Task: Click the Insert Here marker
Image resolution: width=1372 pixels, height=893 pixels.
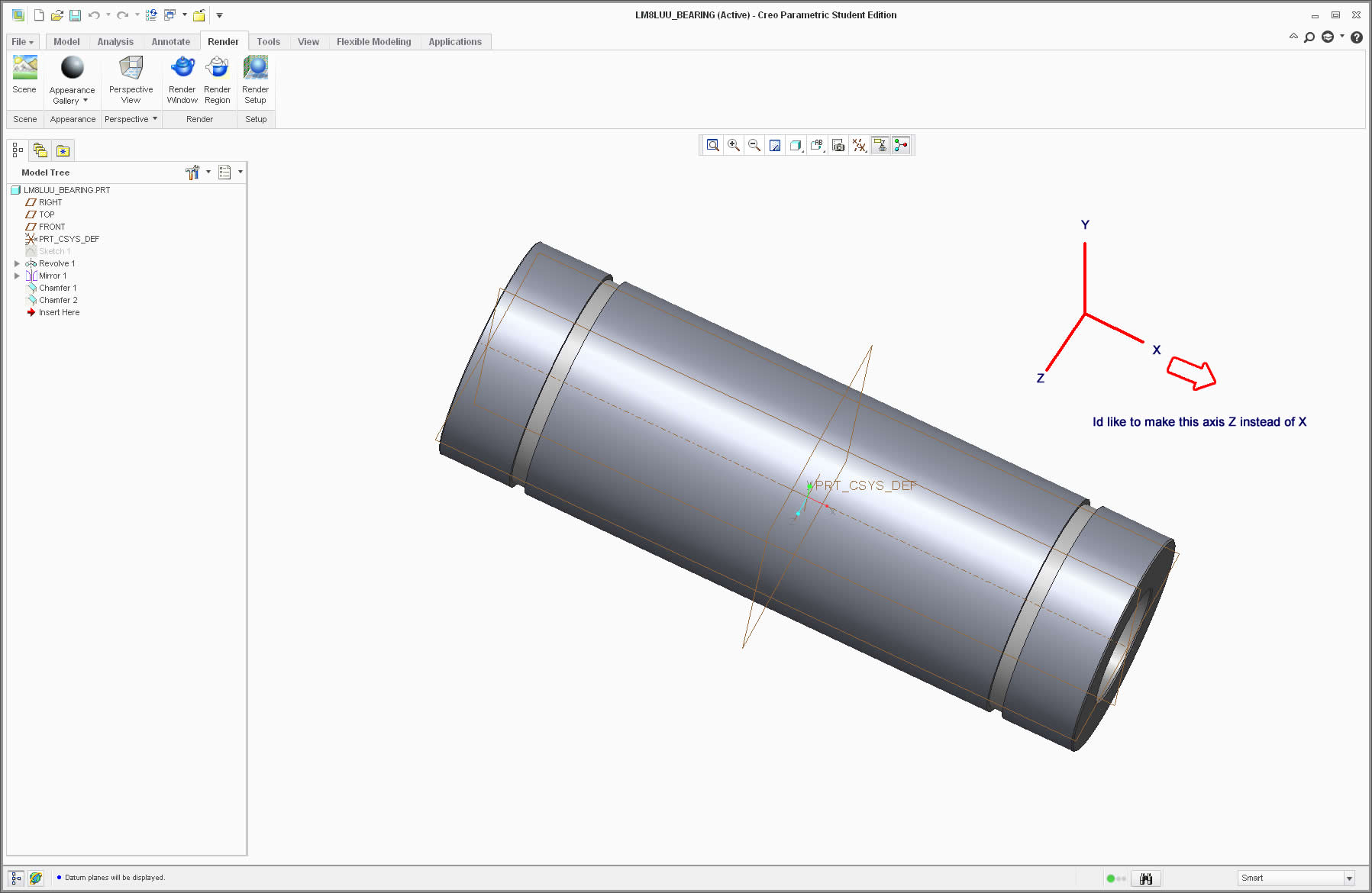Action: pyautogui.click(x=59, y=312)
